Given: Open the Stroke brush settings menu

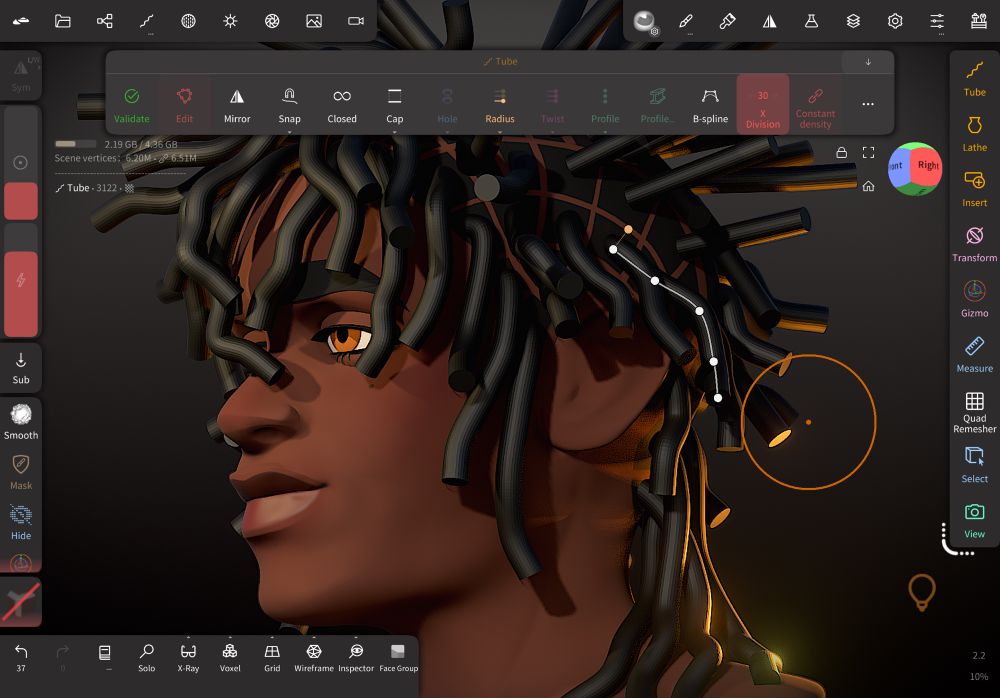Looking at the screenshot, I should [686, 21].
